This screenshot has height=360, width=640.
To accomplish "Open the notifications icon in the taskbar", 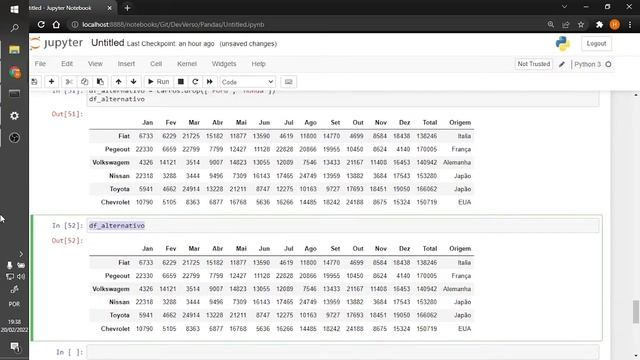I will [15, 347].
